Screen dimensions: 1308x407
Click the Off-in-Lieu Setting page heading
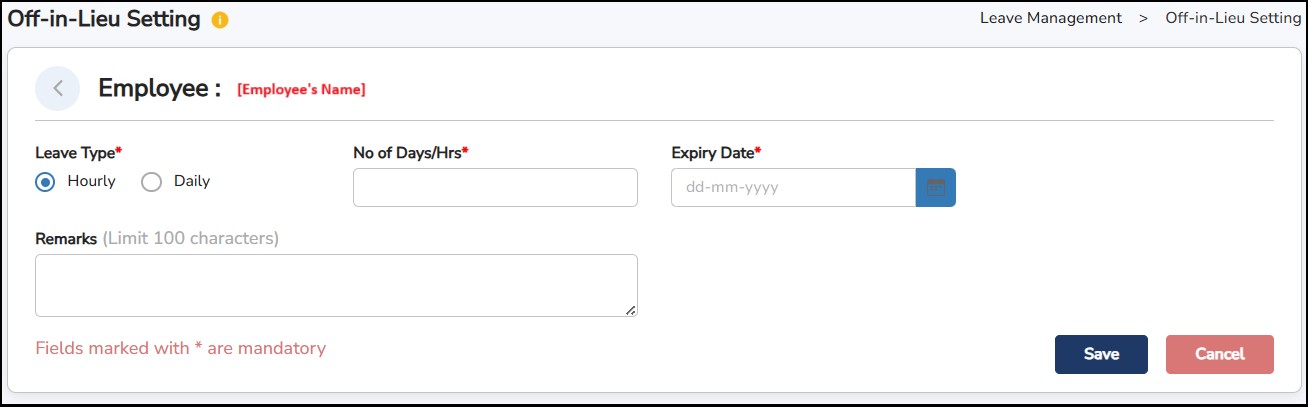104,19
